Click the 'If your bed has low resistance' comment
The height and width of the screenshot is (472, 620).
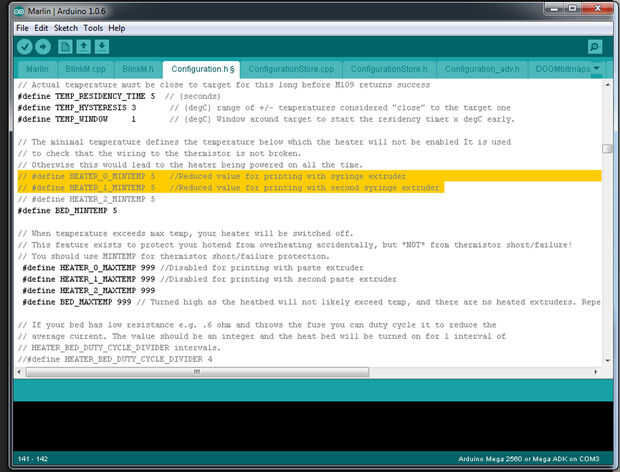point(257,325)
